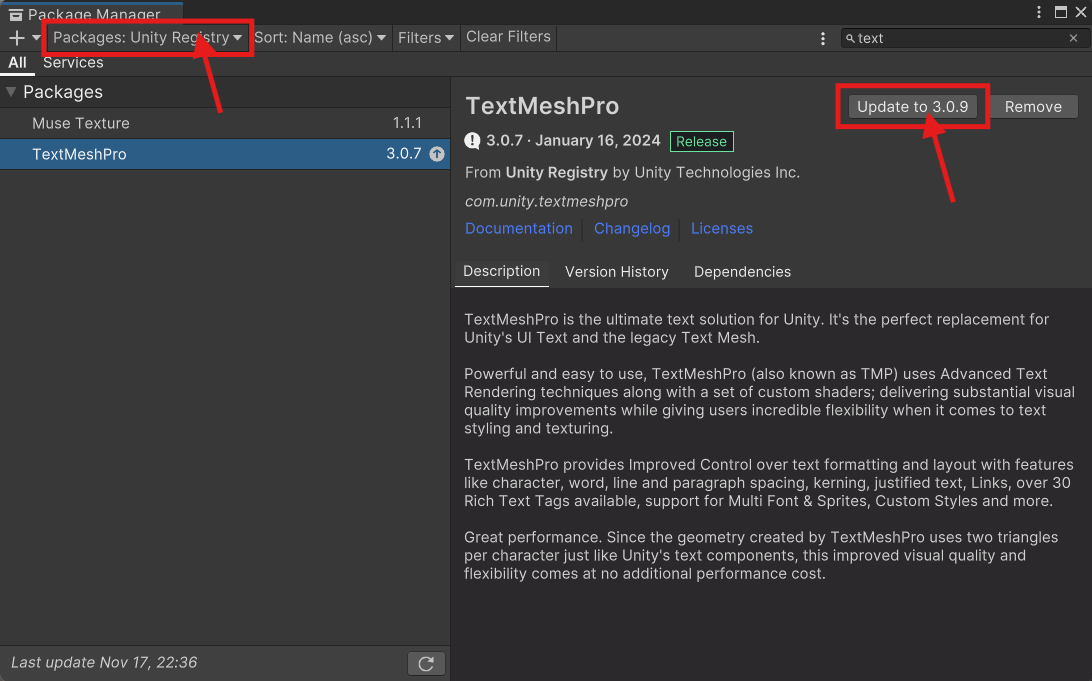Click the update available arrow icon on TextMeshPro
This screenshot has height=681, width=1092.
coord(437,154)
